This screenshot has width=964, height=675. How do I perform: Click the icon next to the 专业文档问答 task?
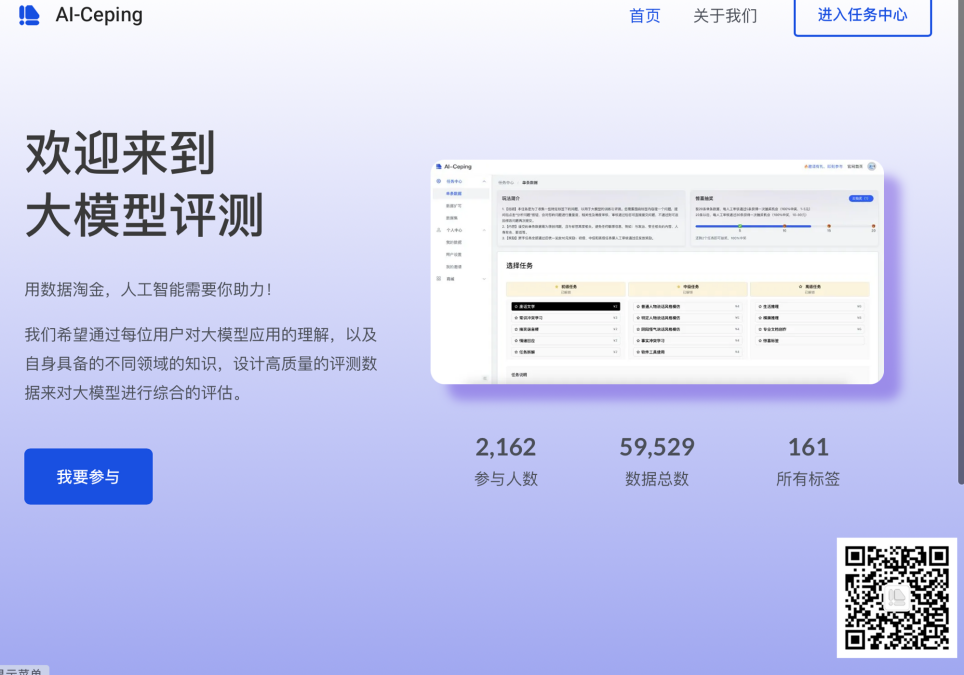pos(760,329)
